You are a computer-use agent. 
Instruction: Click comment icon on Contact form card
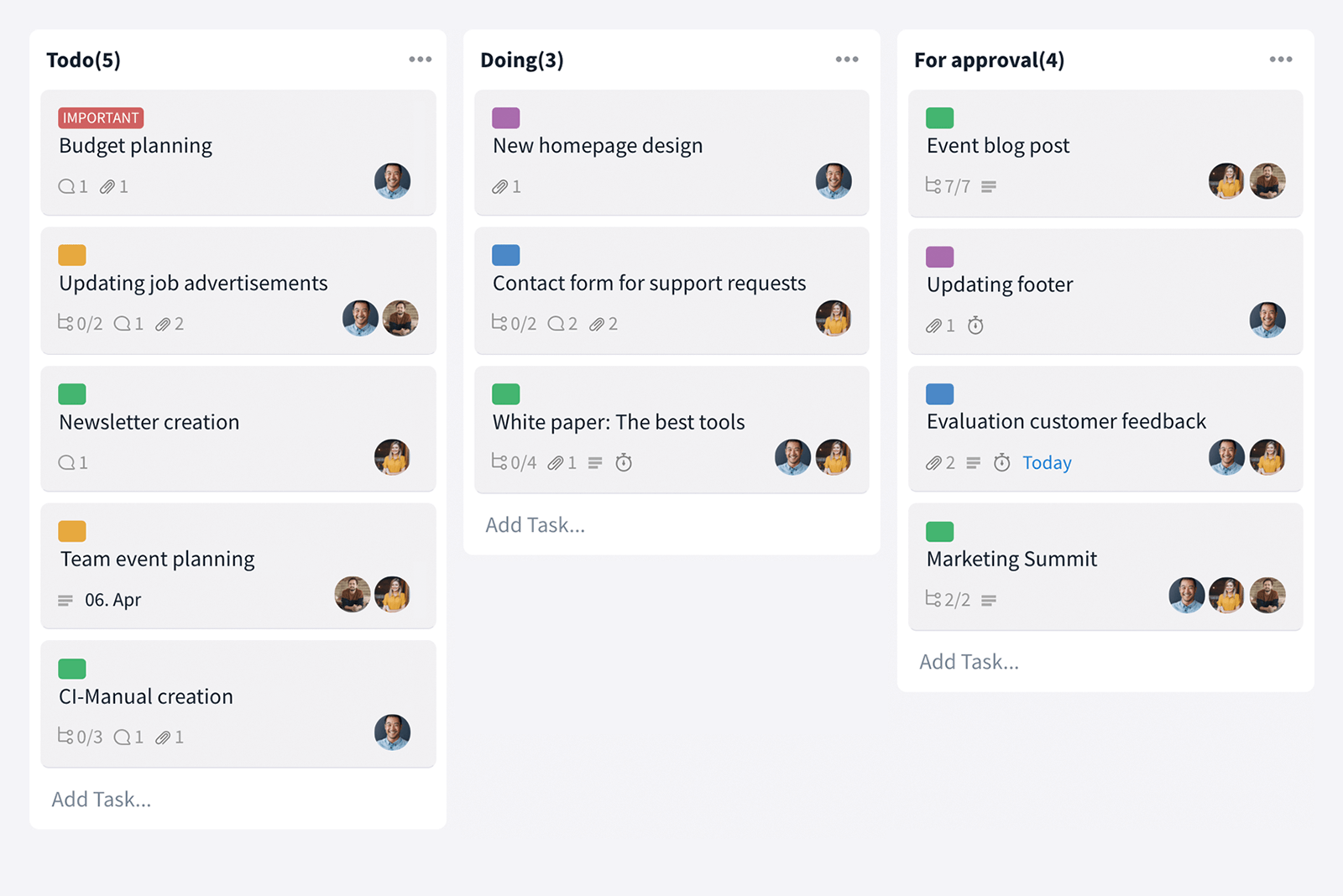[556, 324]
